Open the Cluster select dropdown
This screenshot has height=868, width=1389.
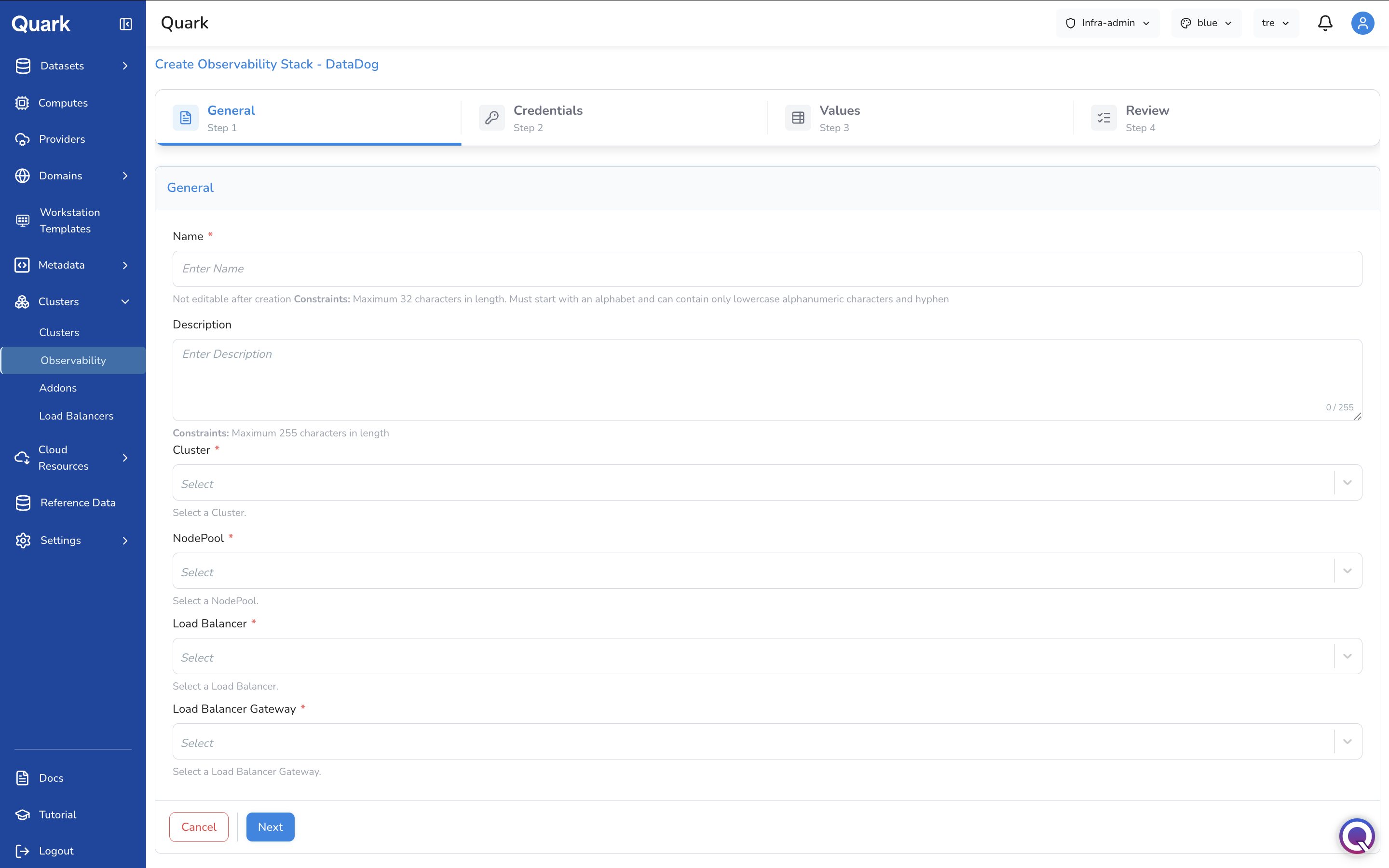click(x=767, y=482)
